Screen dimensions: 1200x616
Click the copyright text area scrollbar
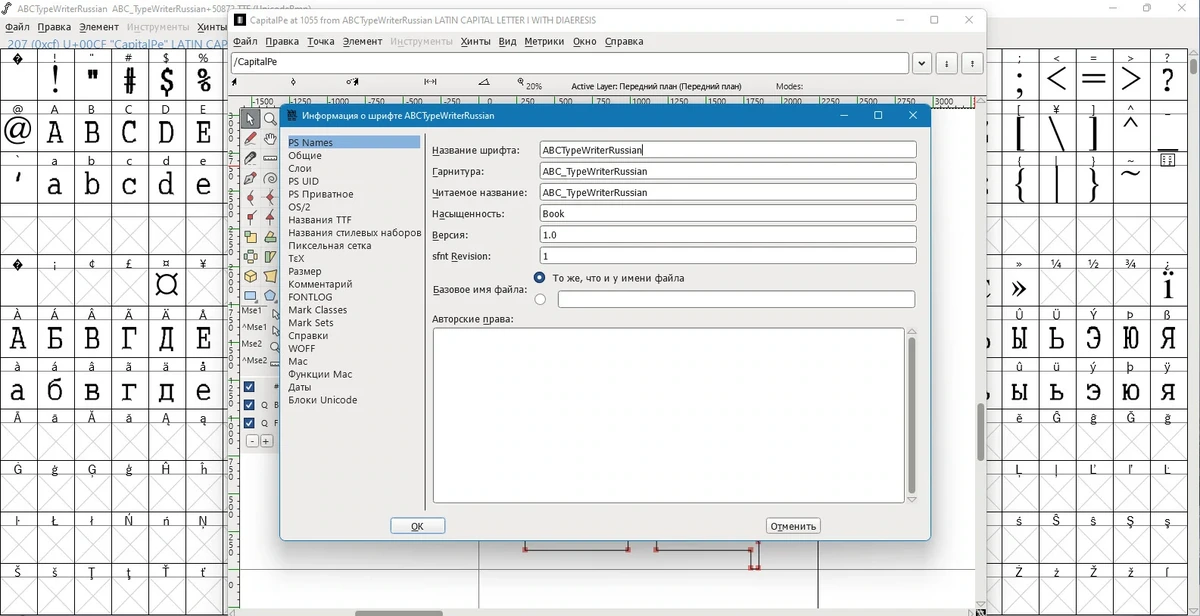coord(911,415)
